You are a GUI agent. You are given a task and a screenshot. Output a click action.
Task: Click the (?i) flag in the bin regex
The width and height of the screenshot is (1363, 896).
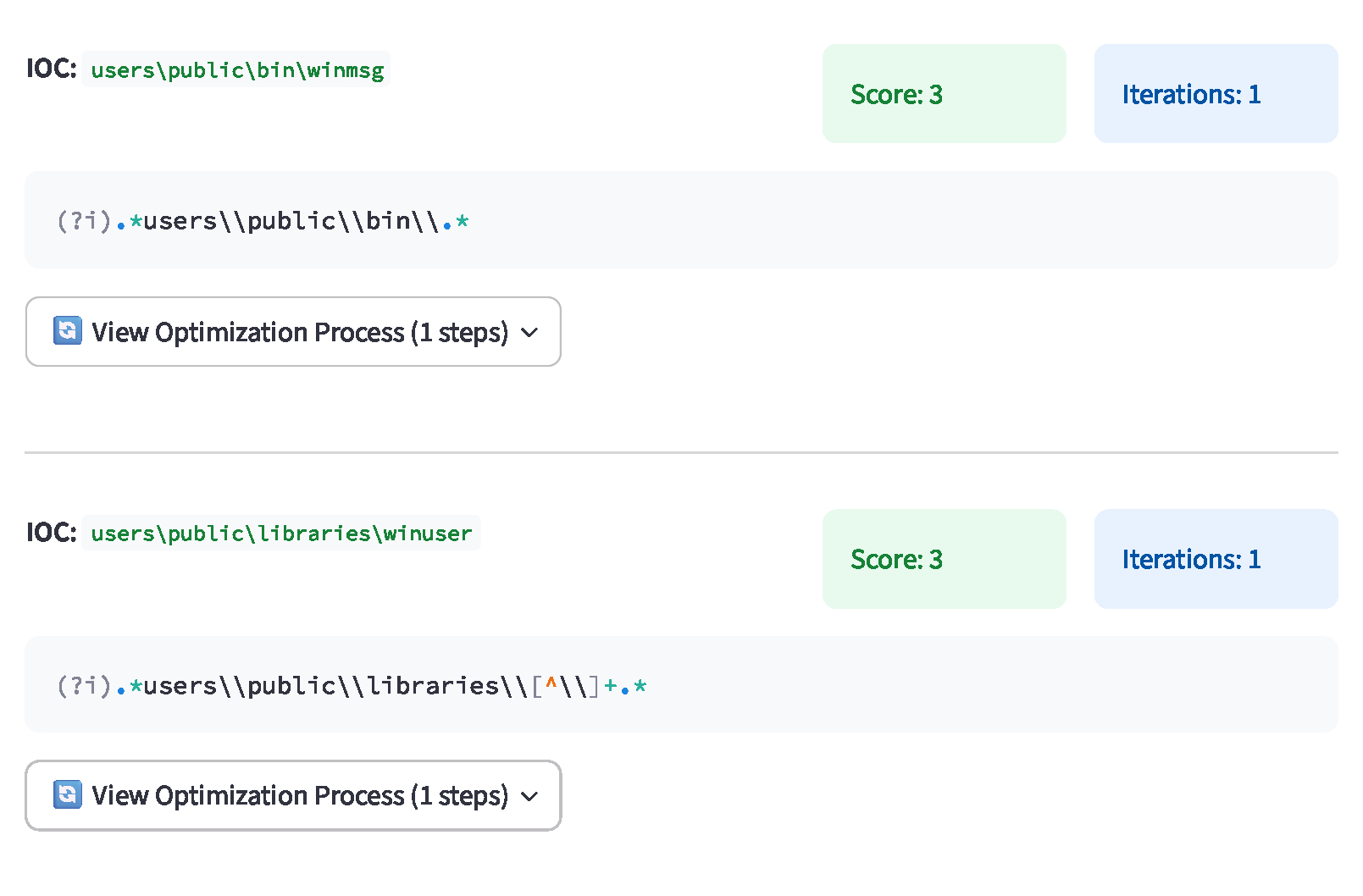click(84, 221)
